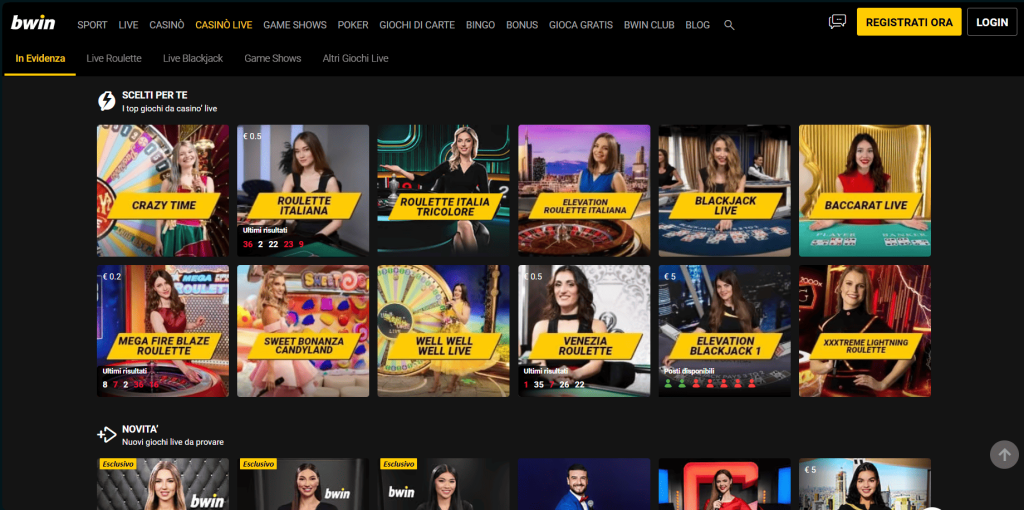Open the search magnifier icon
1024x510 pixels.
click(729, 25)
